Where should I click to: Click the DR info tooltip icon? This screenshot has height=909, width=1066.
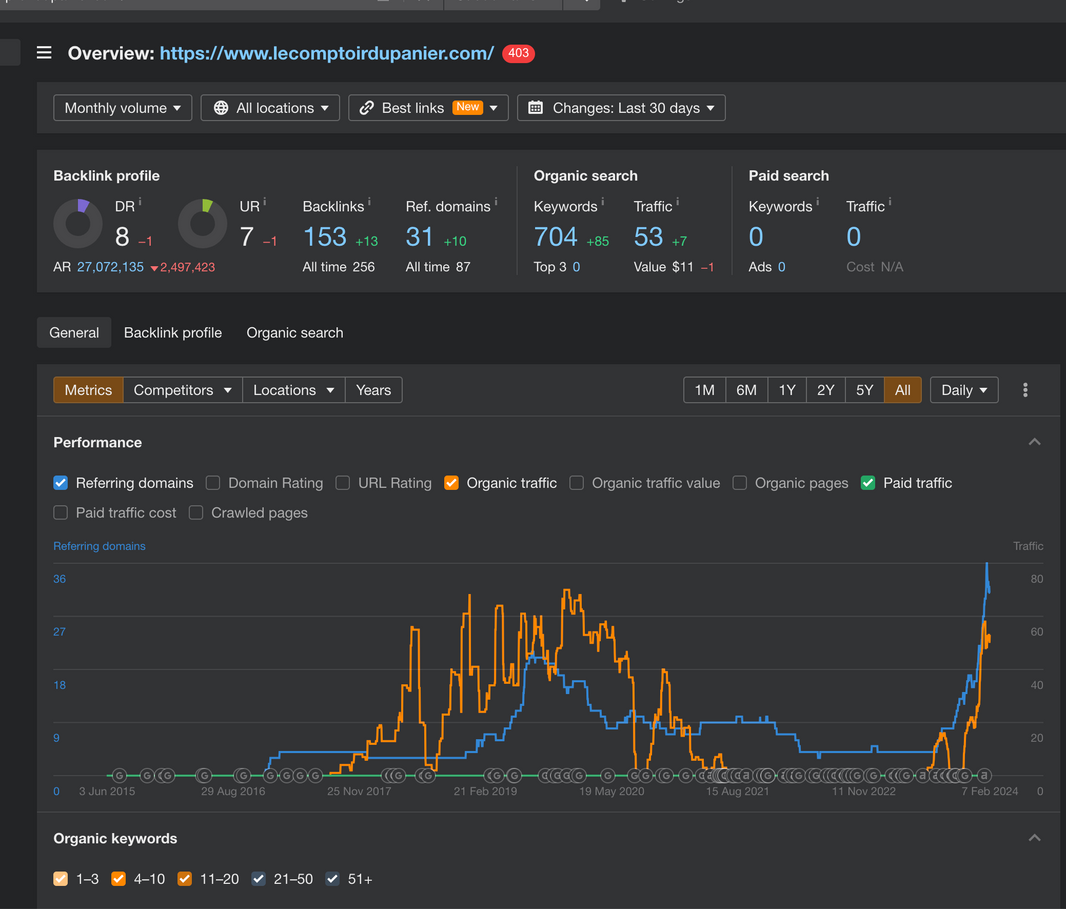[x=140, y=202]
